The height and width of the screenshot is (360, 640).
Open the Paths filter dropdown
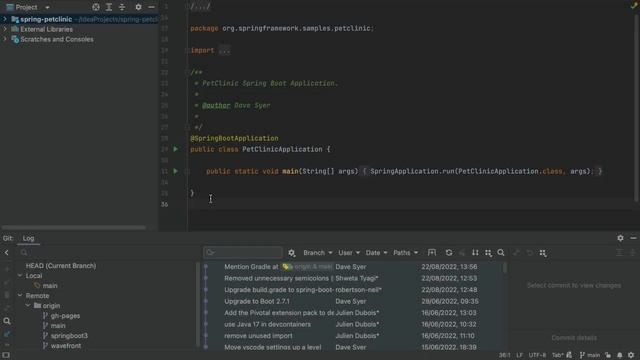(x=406, y=253)
